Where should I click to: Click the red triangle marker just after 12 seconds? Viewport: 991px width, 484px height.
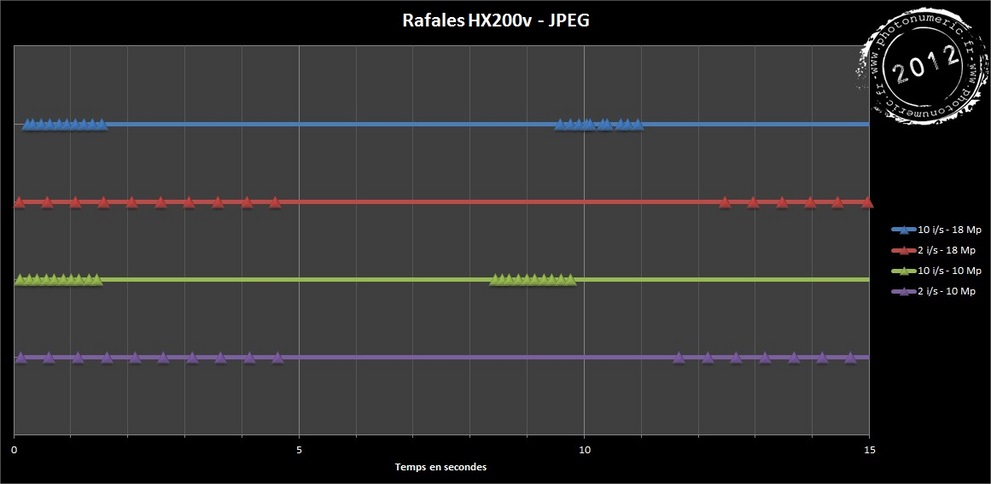click(725, 202)
